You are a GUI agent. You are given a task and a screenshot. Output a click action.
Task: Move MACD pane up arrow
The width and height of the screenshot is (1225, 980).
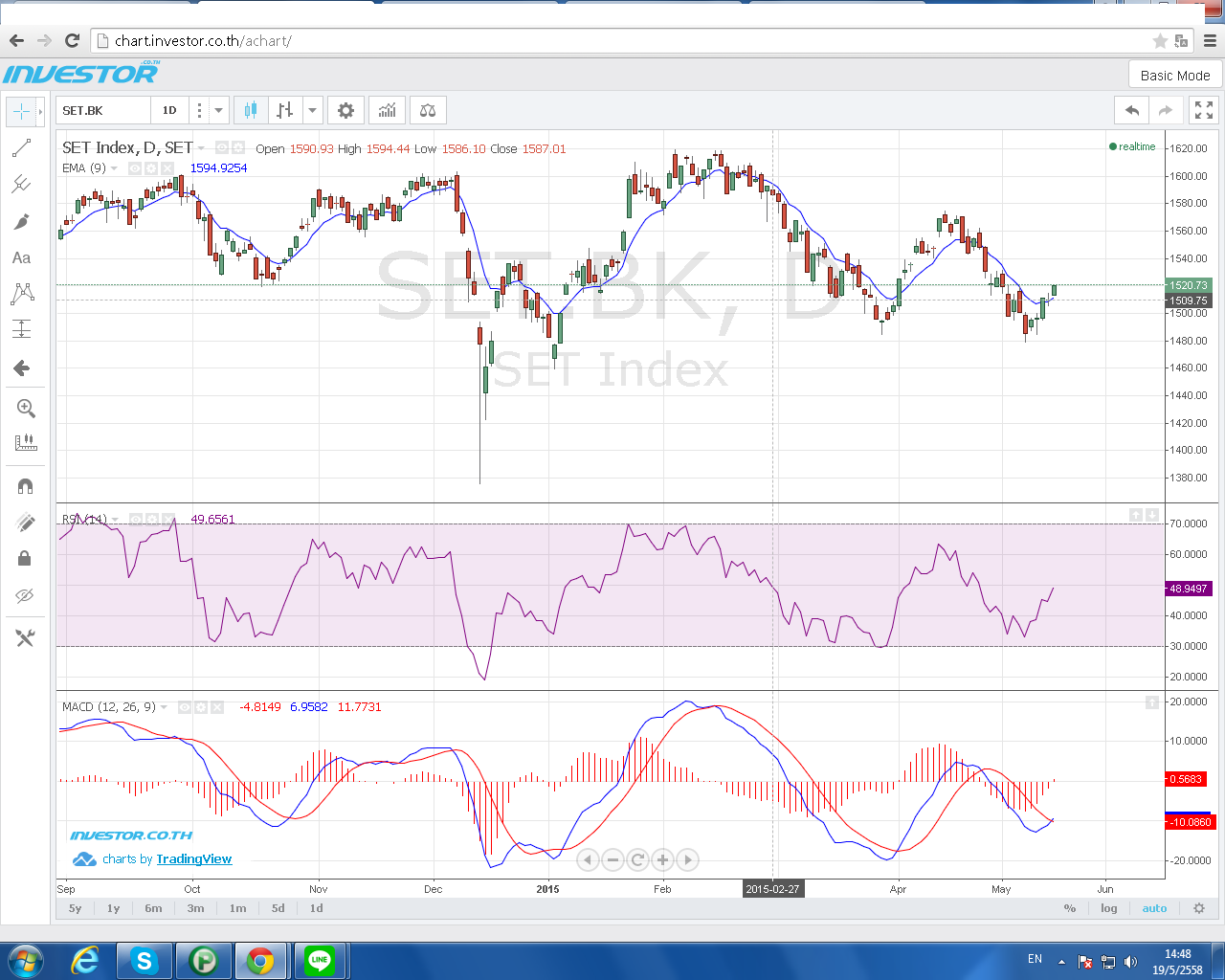(x=1152, y=702)
